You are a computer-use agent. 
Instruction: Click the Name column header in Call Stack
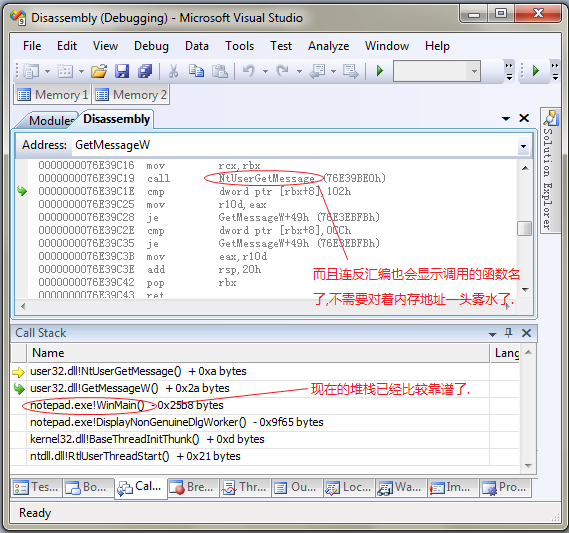tap(258, 353)
